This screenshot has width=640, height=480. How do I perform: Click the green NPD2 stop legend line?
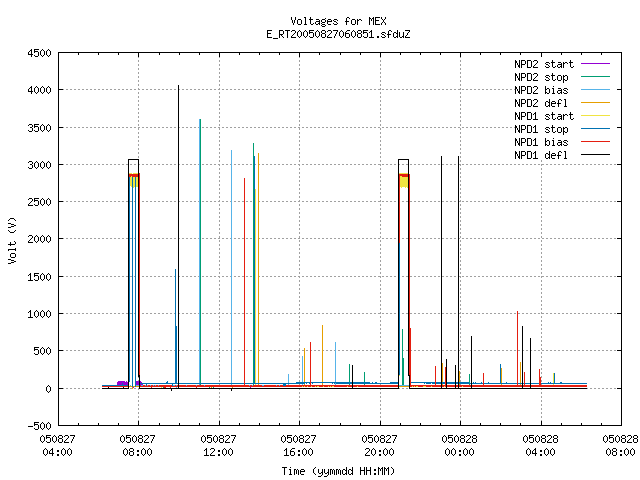pyautogui.click(x=595, y=77)
